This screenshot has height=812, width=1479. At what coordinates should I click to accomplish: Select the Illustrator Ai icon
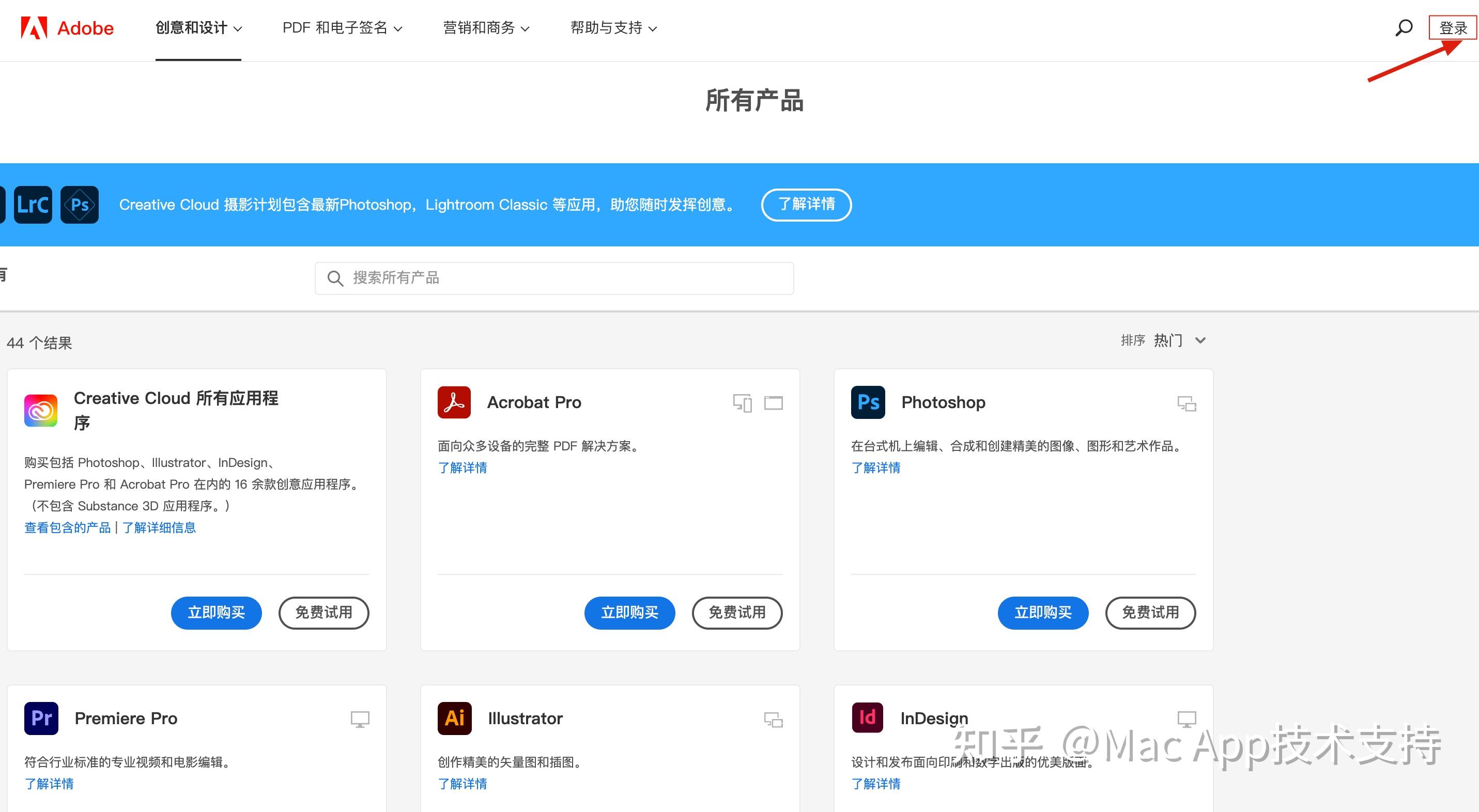pyautogui.click(x=454, y=718)
